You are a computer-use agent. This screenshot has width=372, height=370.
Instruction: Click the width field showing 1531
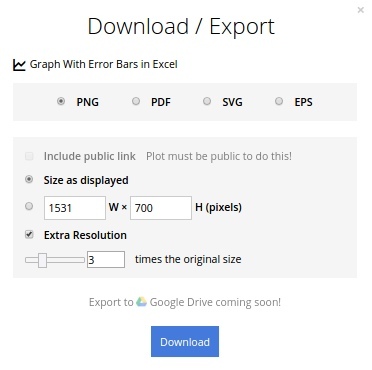pos(75,208)
